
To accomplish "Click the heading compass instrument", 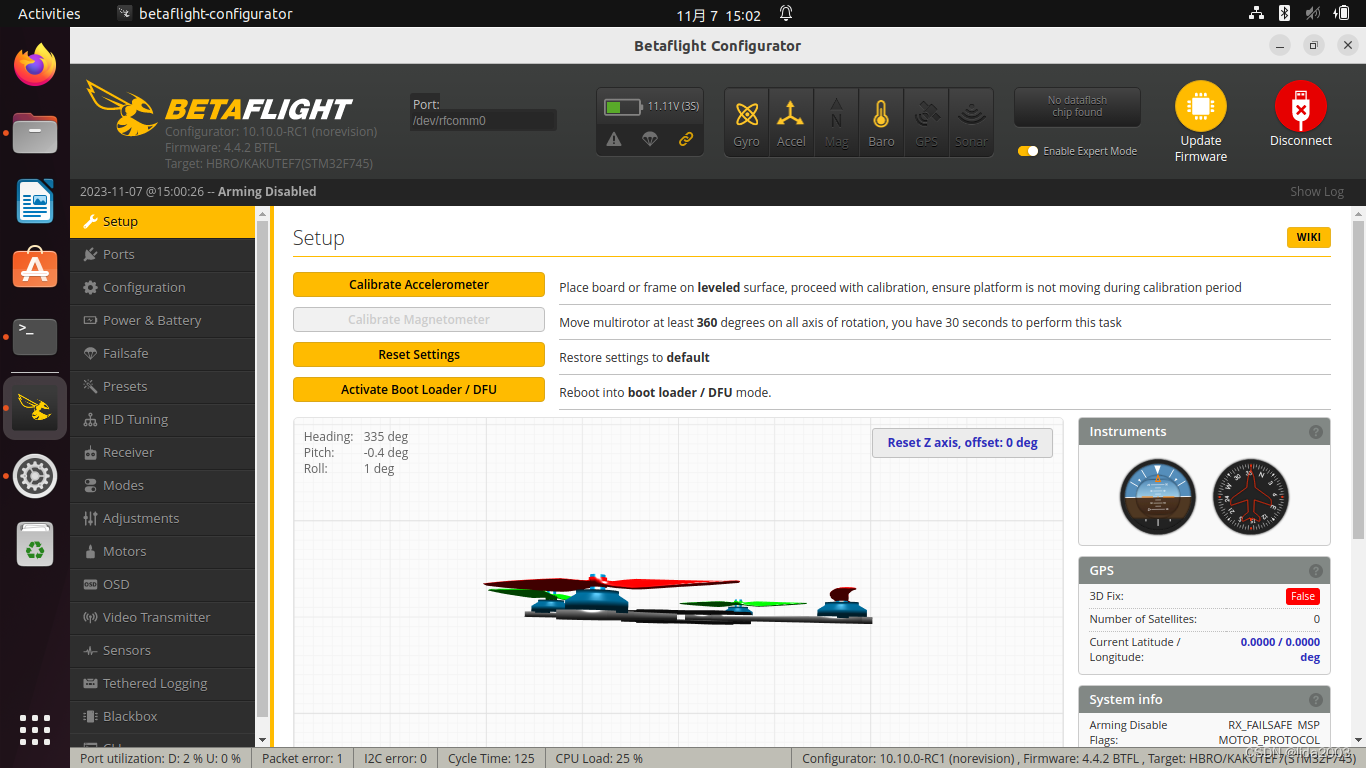I will tap(1251, 497).
